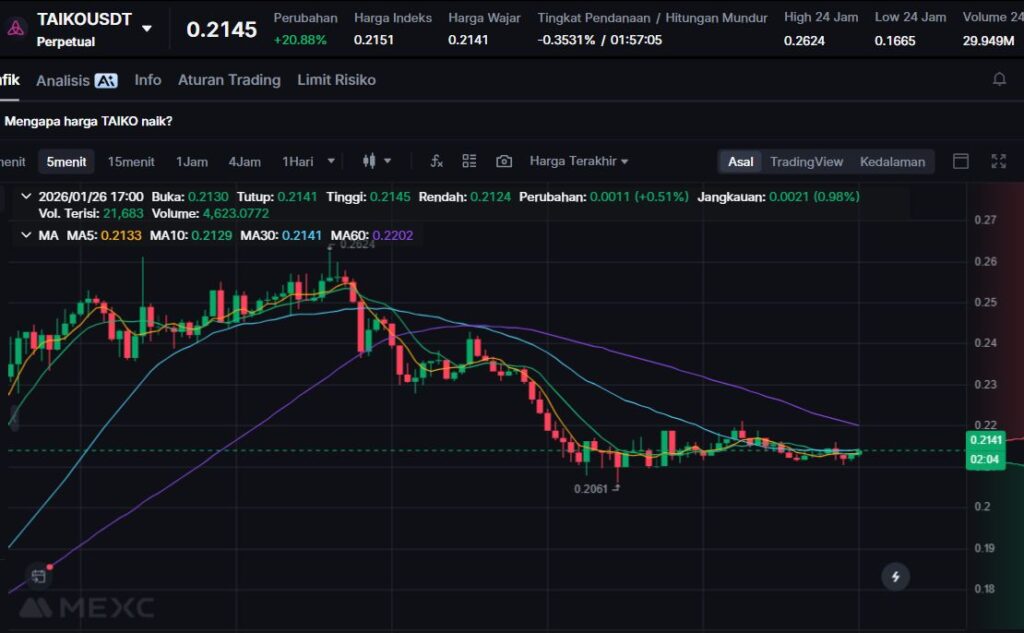Image resolution: width=1024 pixels, height=633 pixels.
Task: Open the candlestick chart type dropdown
Action: [376, 161]
